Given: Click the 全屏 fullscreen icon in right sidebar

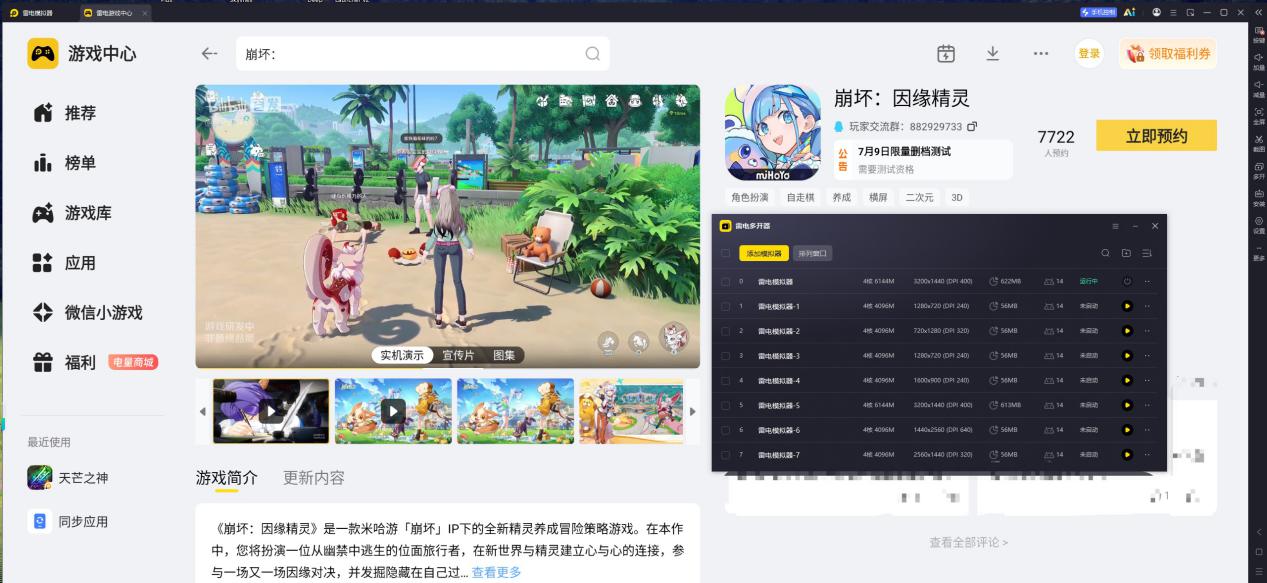Looking at the screenshot, I should tap(1259, 114).
